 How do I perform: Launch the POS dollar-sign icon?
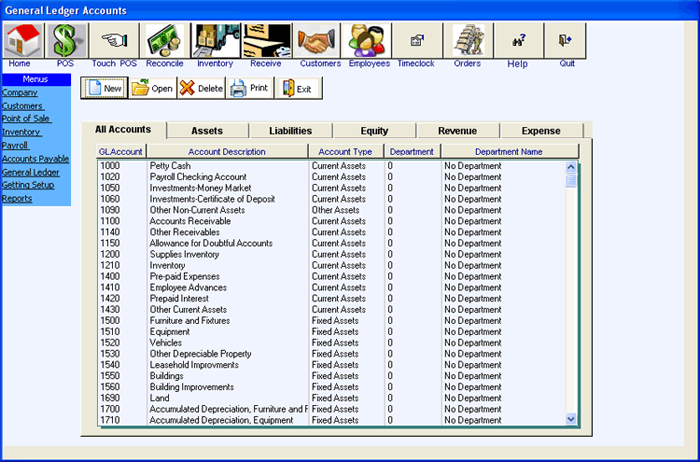click(67, 41)
